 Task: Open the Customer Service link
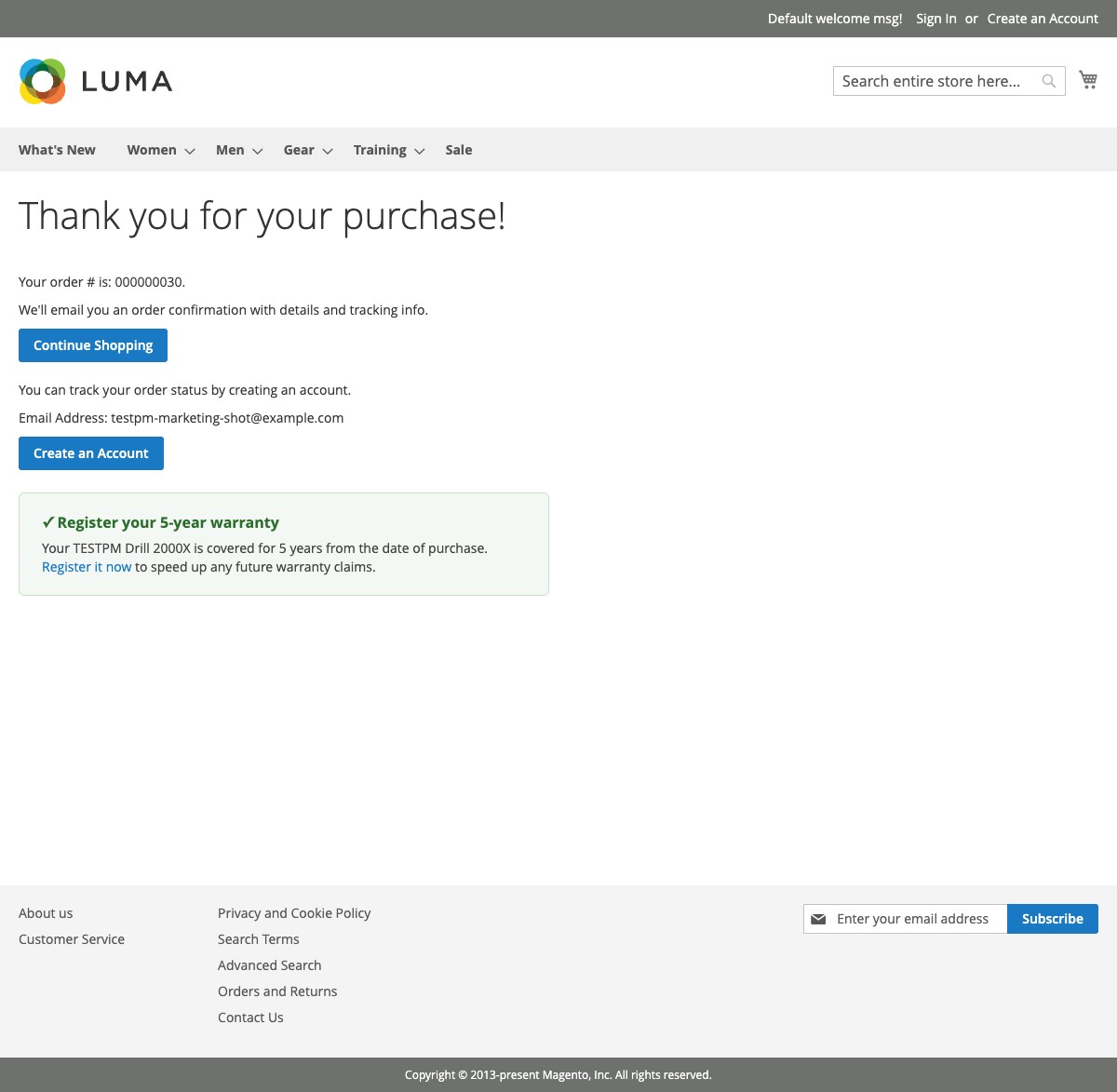tap(72, 939)
